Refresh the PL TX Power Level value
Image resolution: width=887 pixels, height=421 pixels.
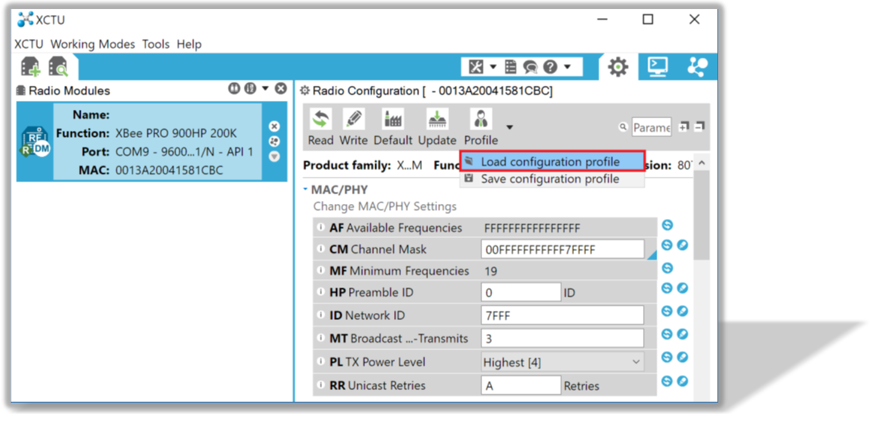[667, 358]
